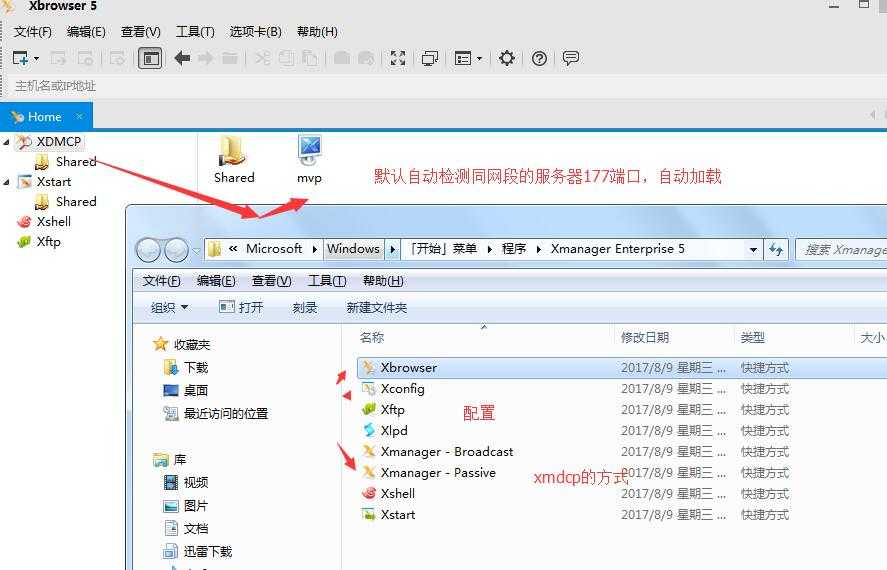Click the host name or IP address field
The width and height of the screenshot is (887, 570).
[444, 86]
